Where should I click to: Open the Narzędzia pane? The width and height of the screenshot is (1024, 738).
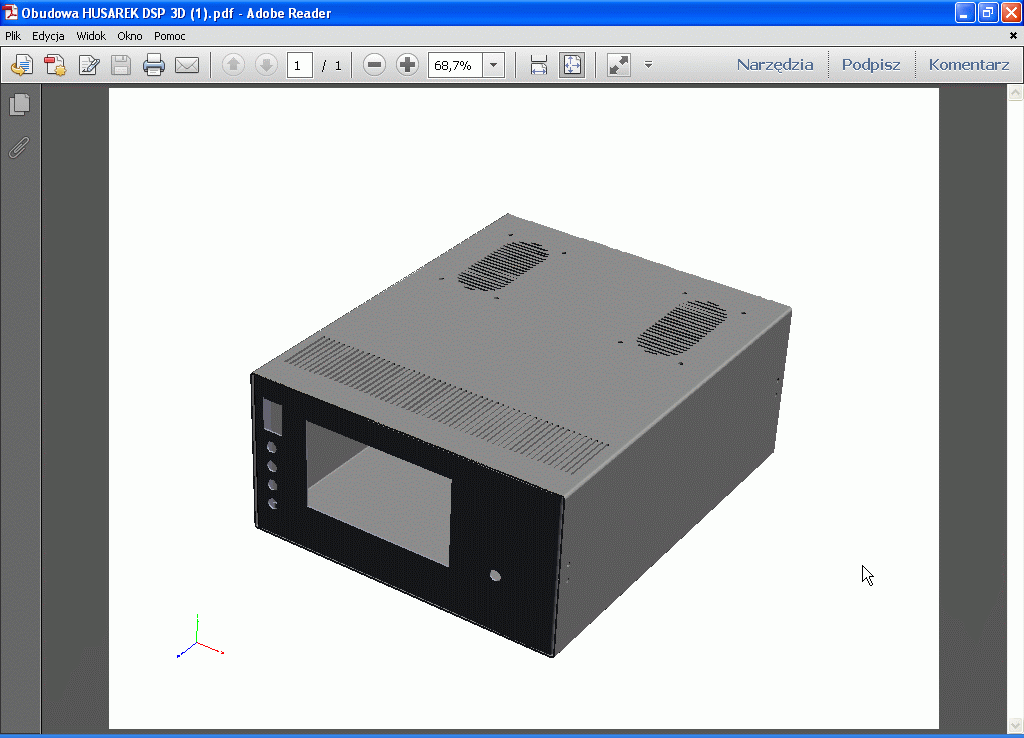pos(775,65)
